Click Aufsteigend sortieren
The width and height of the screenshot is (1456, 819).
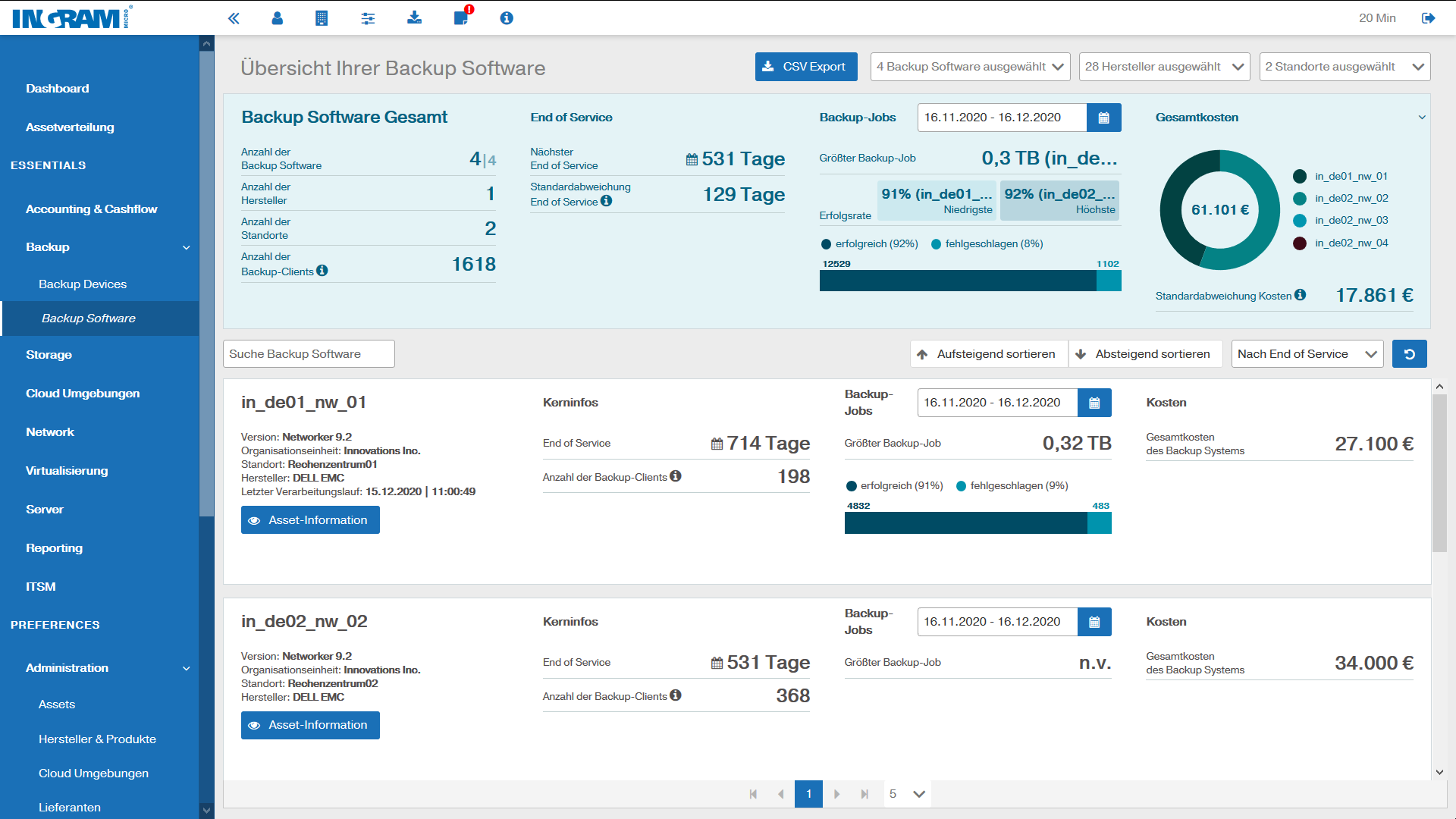pyautogui.click(x=989, y=354)
